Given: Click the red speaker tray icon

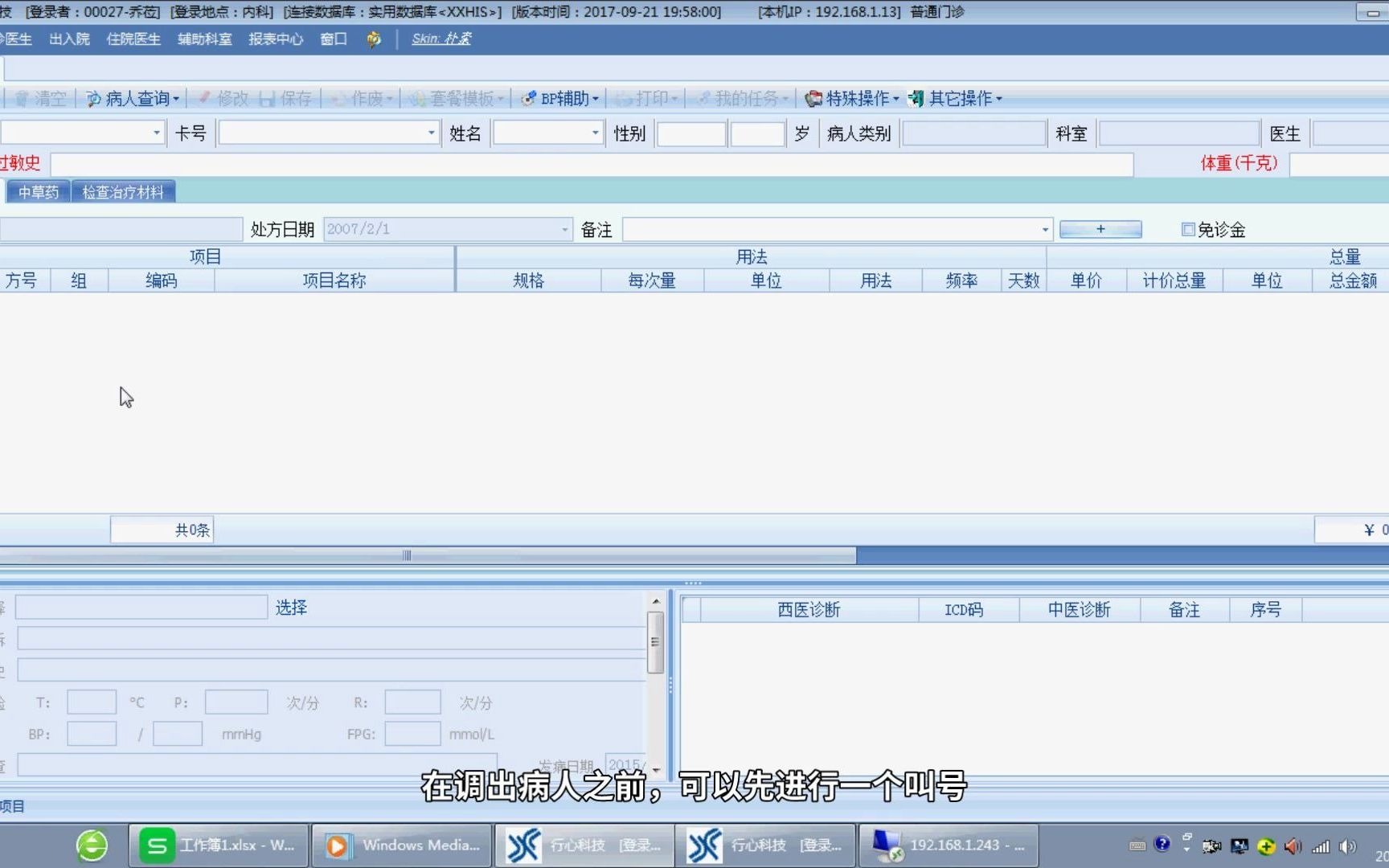Looking at the screenshot, I should coord(1293,846).
